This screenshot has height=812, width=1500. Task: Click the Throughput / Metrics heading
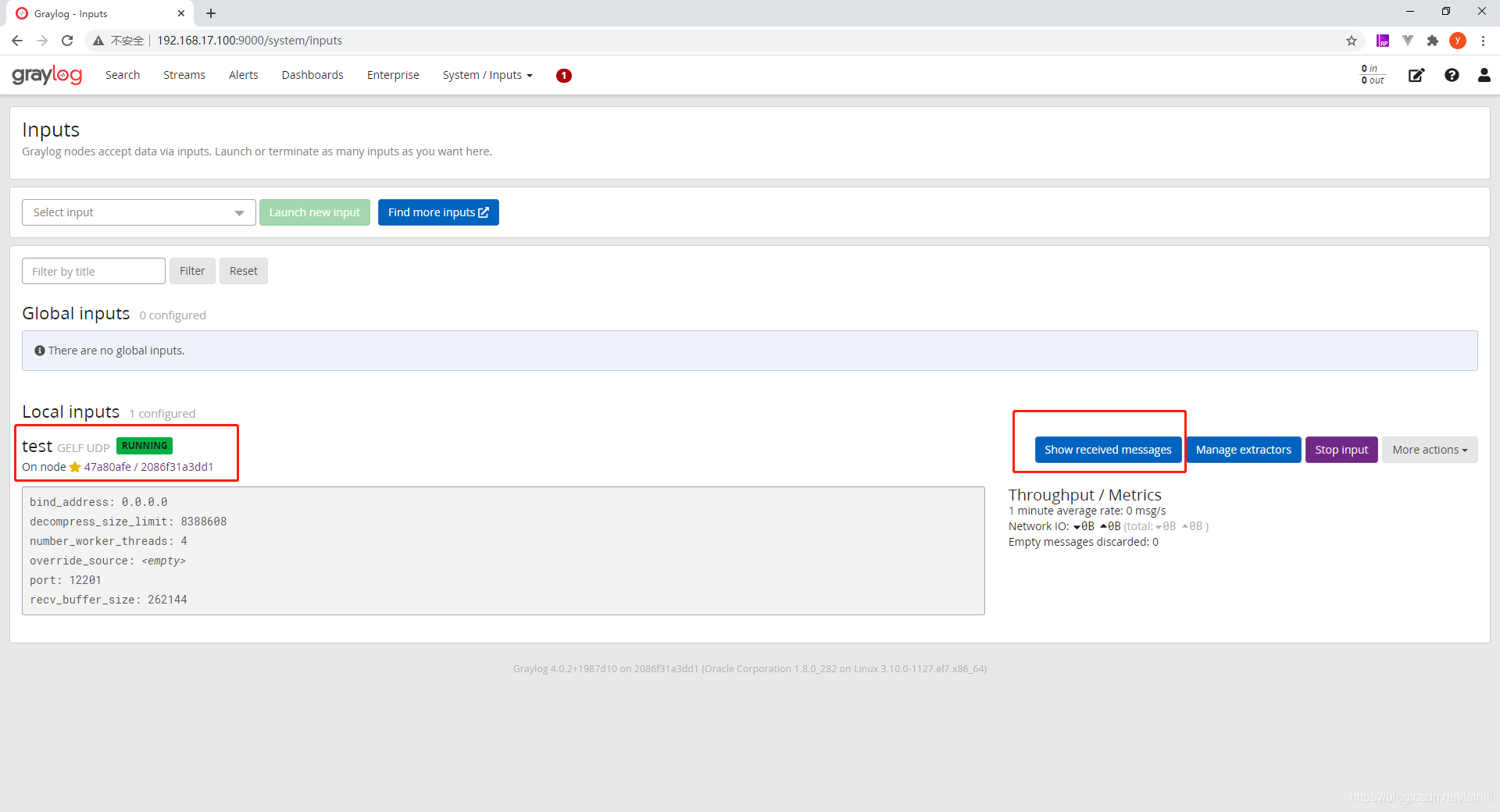click(x=1085, y=495)
